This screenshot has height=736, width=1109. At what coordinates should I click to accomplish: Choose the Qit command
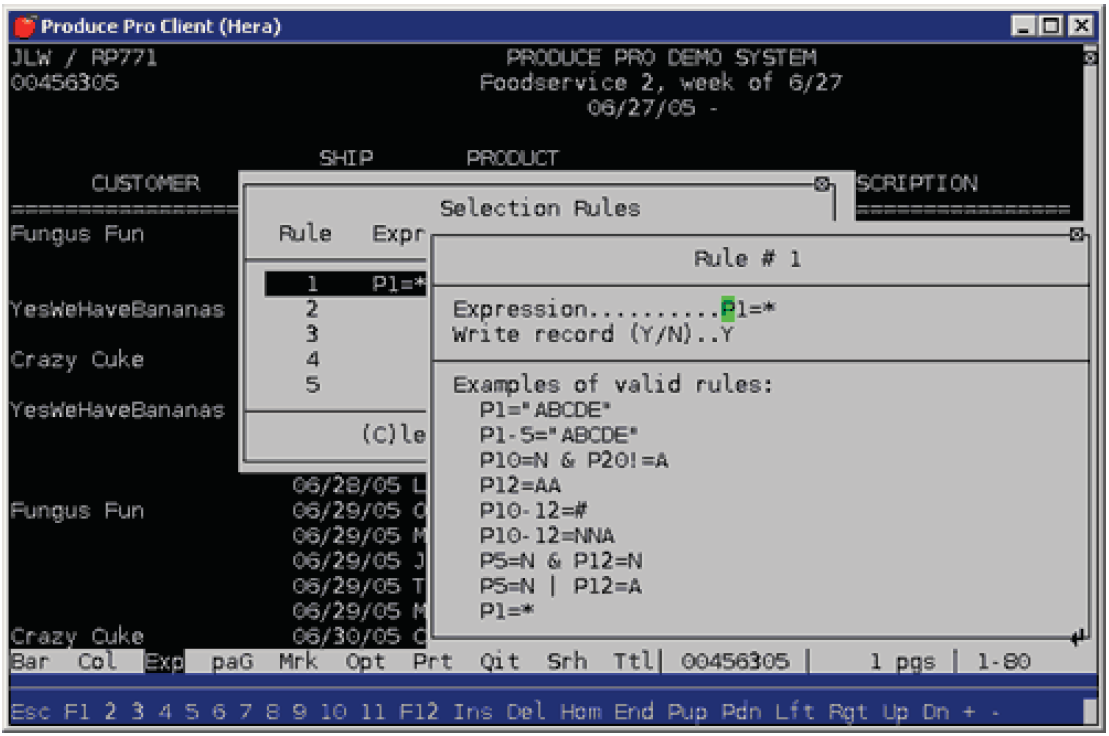coord(499,662)
